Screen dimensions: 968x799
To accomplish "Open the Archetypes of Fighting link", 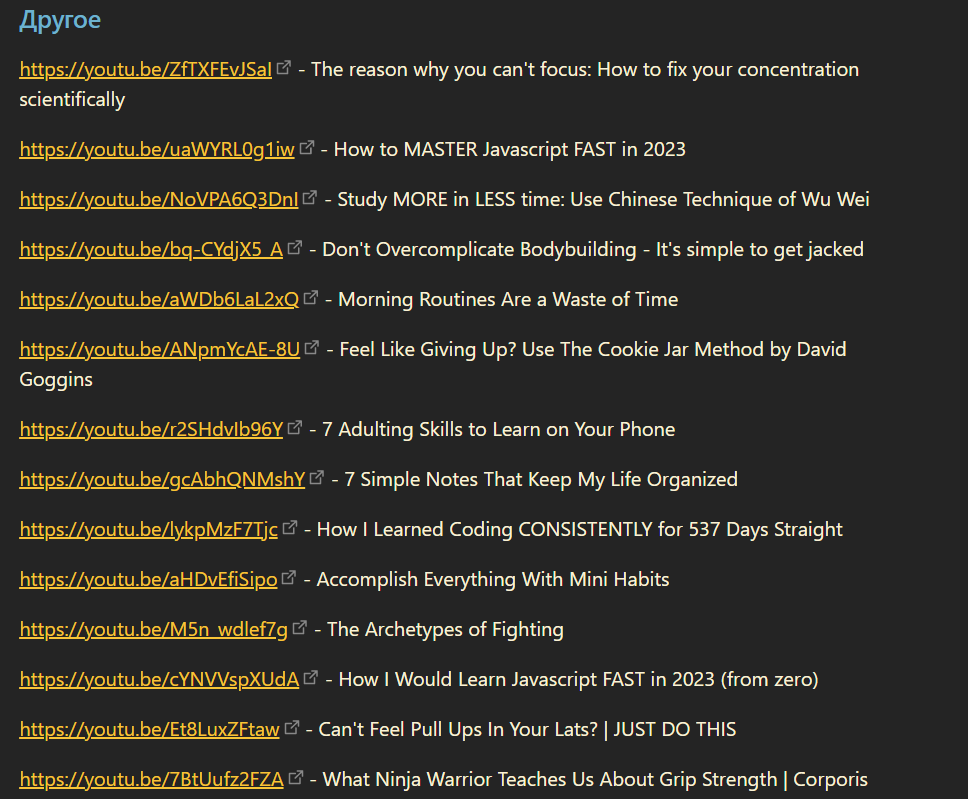I will [x=153, y=630].
